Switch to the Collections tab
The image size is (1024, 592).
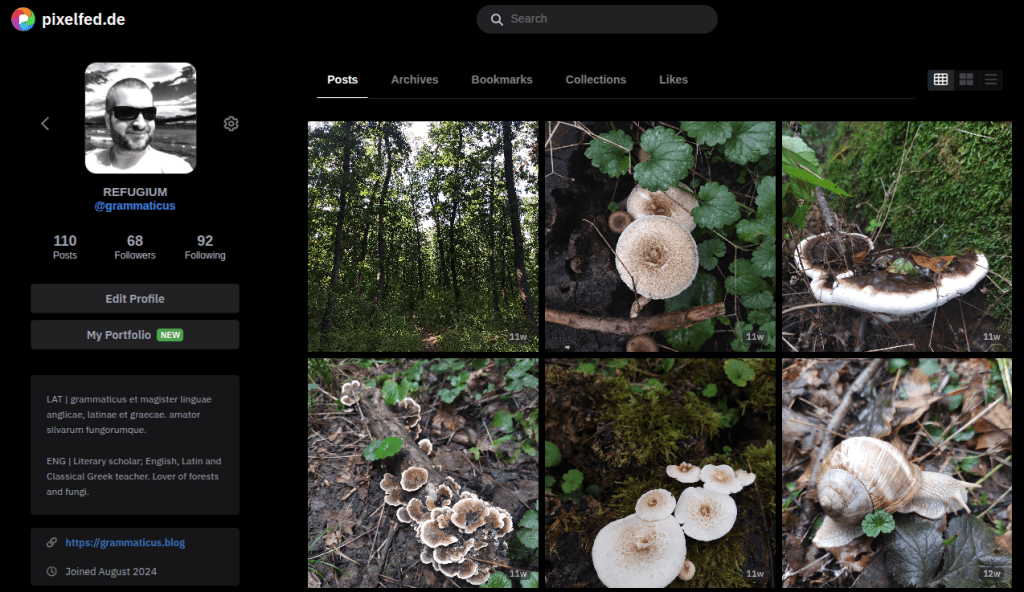coord(595,80)
